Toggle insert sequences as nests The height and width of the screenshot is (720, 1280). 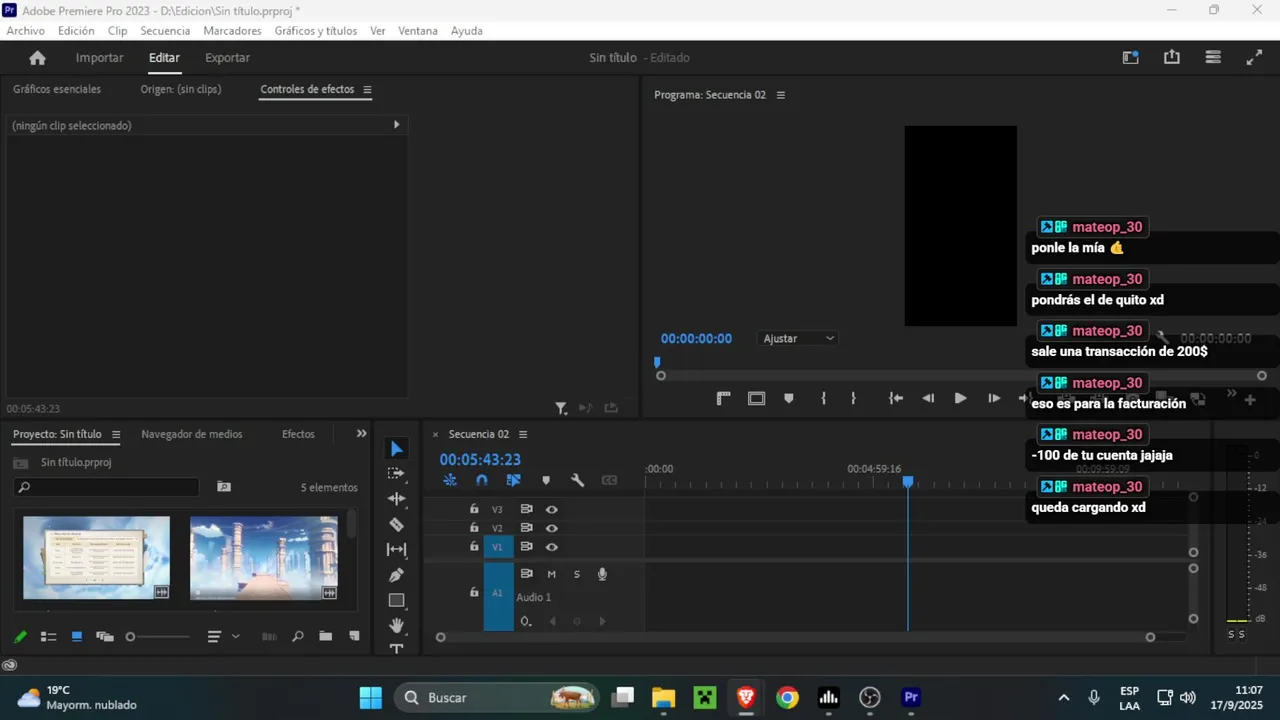pyautogui.click(x=450, y=480)
